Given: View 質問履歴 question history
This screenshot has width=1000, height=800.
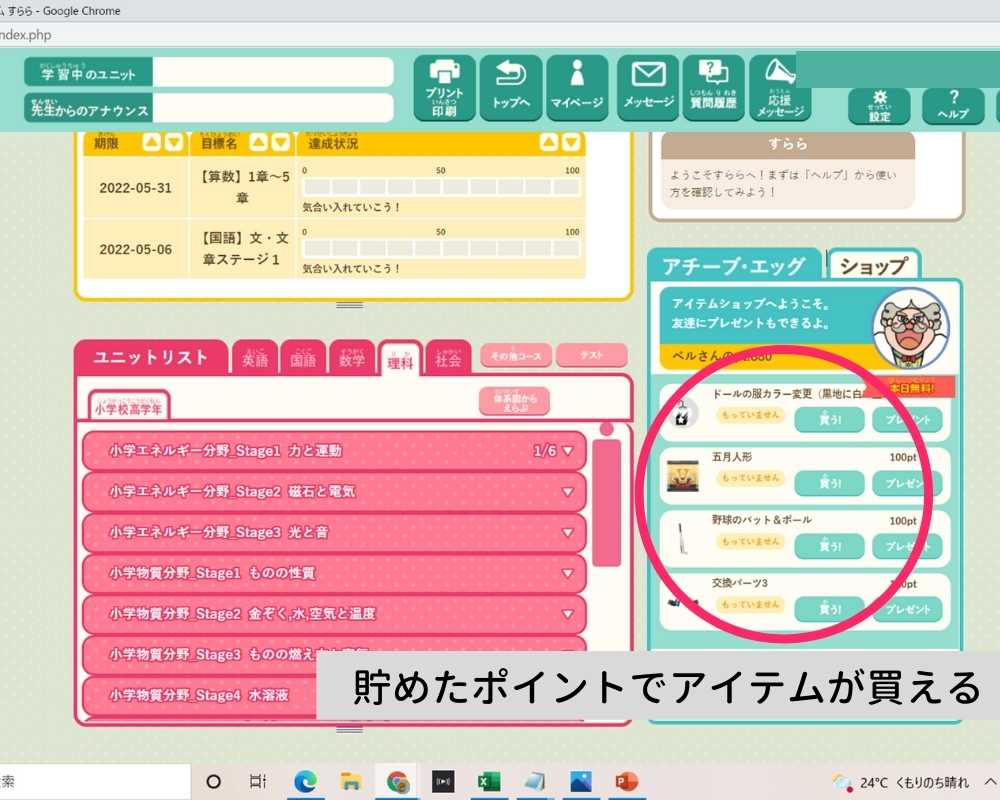Looking at the screenshot, I should [714, 87].
